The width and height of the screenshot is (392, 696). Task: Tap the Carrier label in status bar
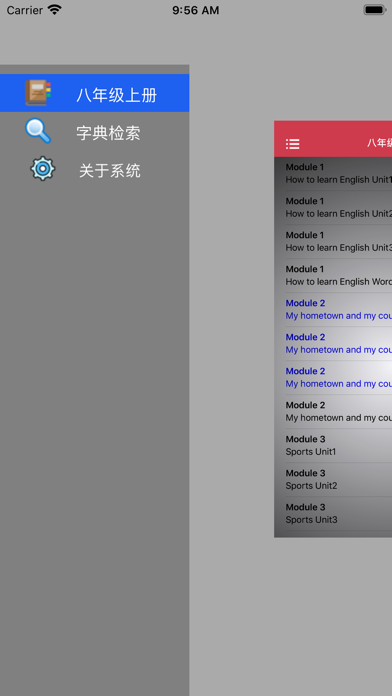[x=25, y=10]
